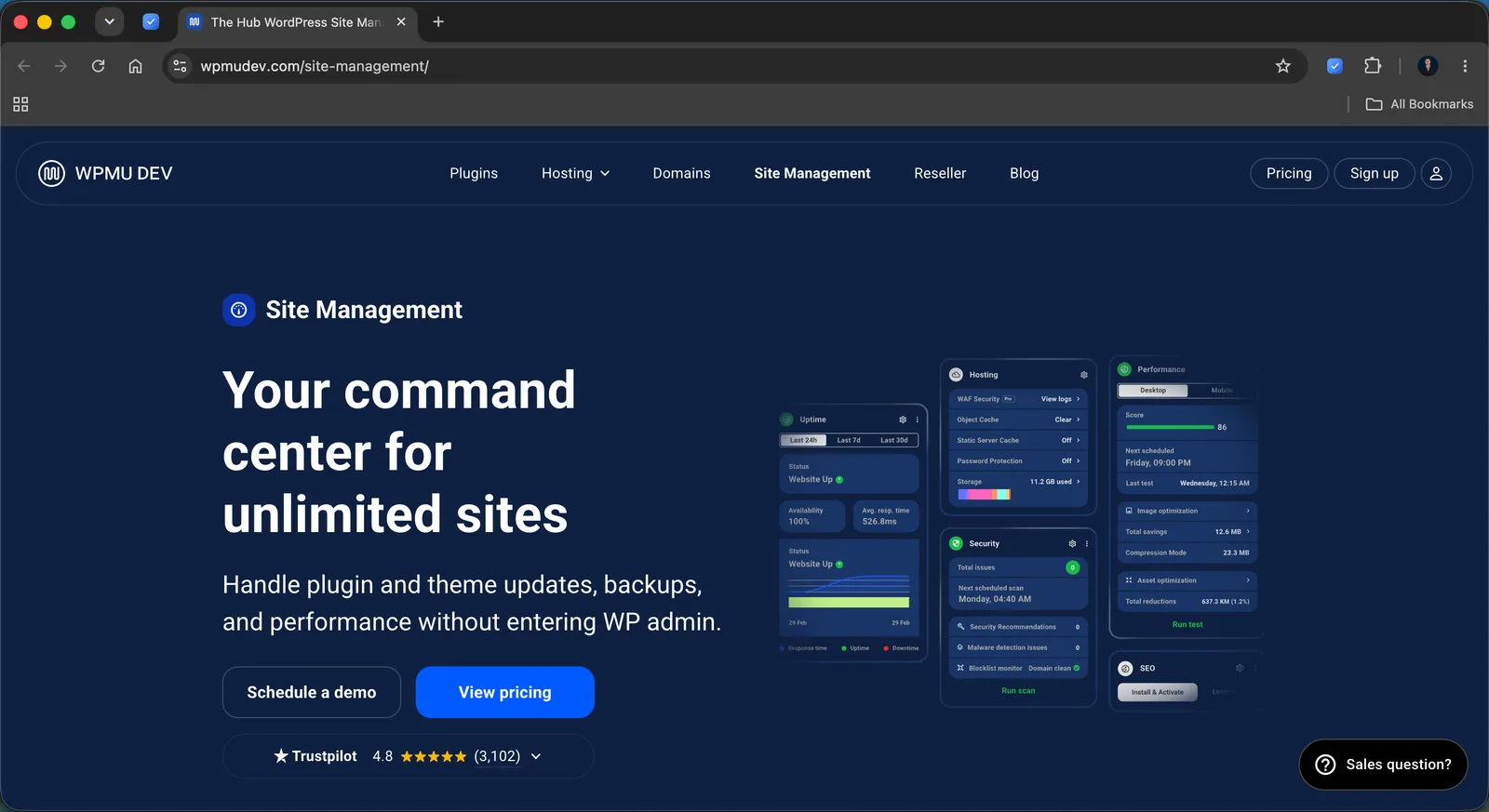Expand the Static Server Cache row
The width and height of the screenshot is (1489, 812).
tap(1018, 440)
